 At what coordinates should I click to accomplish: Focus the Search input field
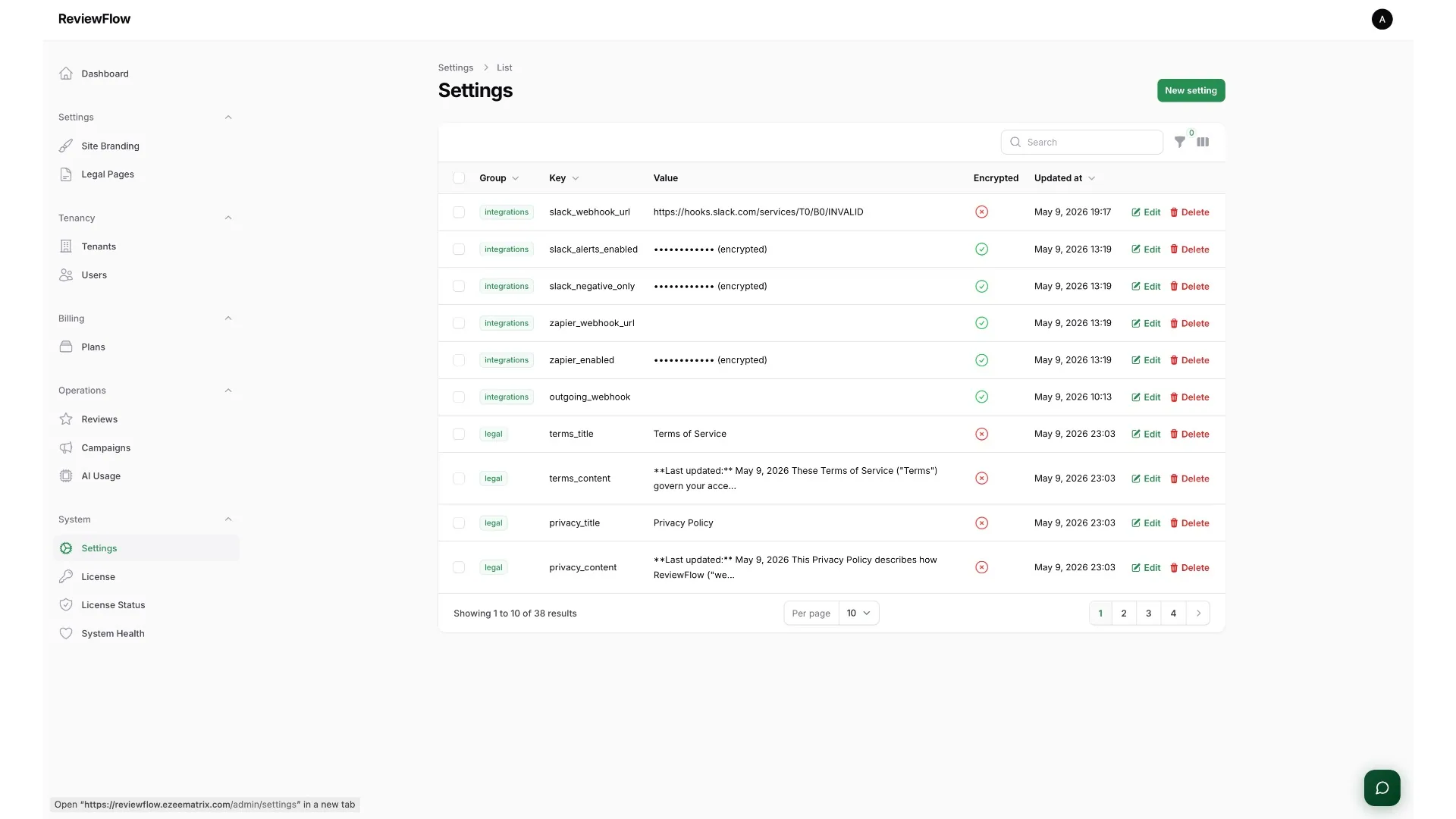coord(1082,142)
